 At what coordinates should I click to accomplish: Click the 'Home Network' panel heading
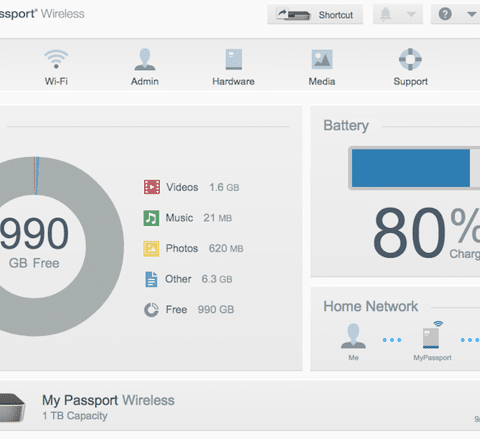point(370,306)
